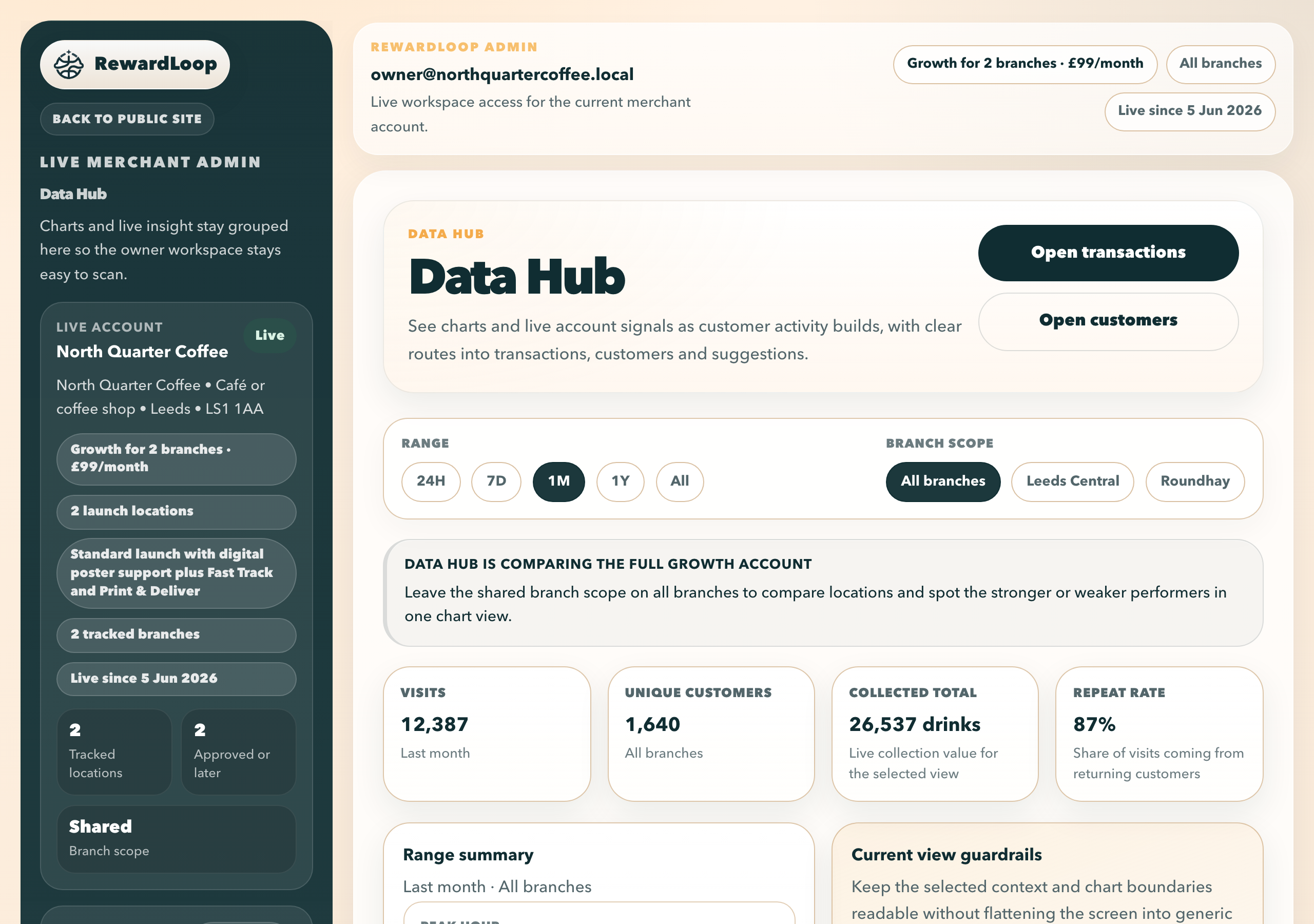
Task: Click the Unique customers 1,640 card
Action: point(711,734)
